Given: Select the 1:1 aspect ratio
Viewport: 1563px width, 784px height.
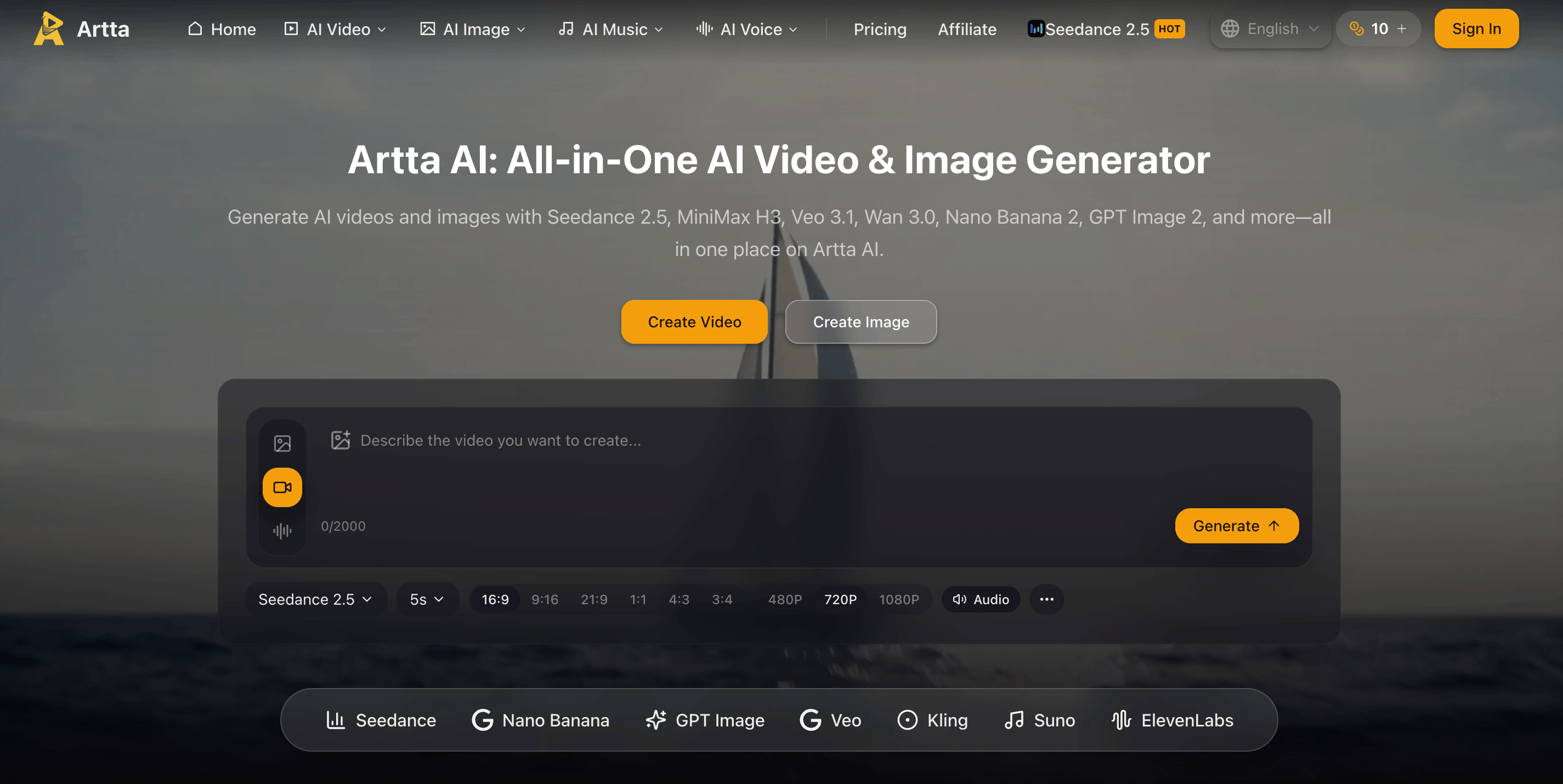Looking at the screenshot, I should 638,599.
